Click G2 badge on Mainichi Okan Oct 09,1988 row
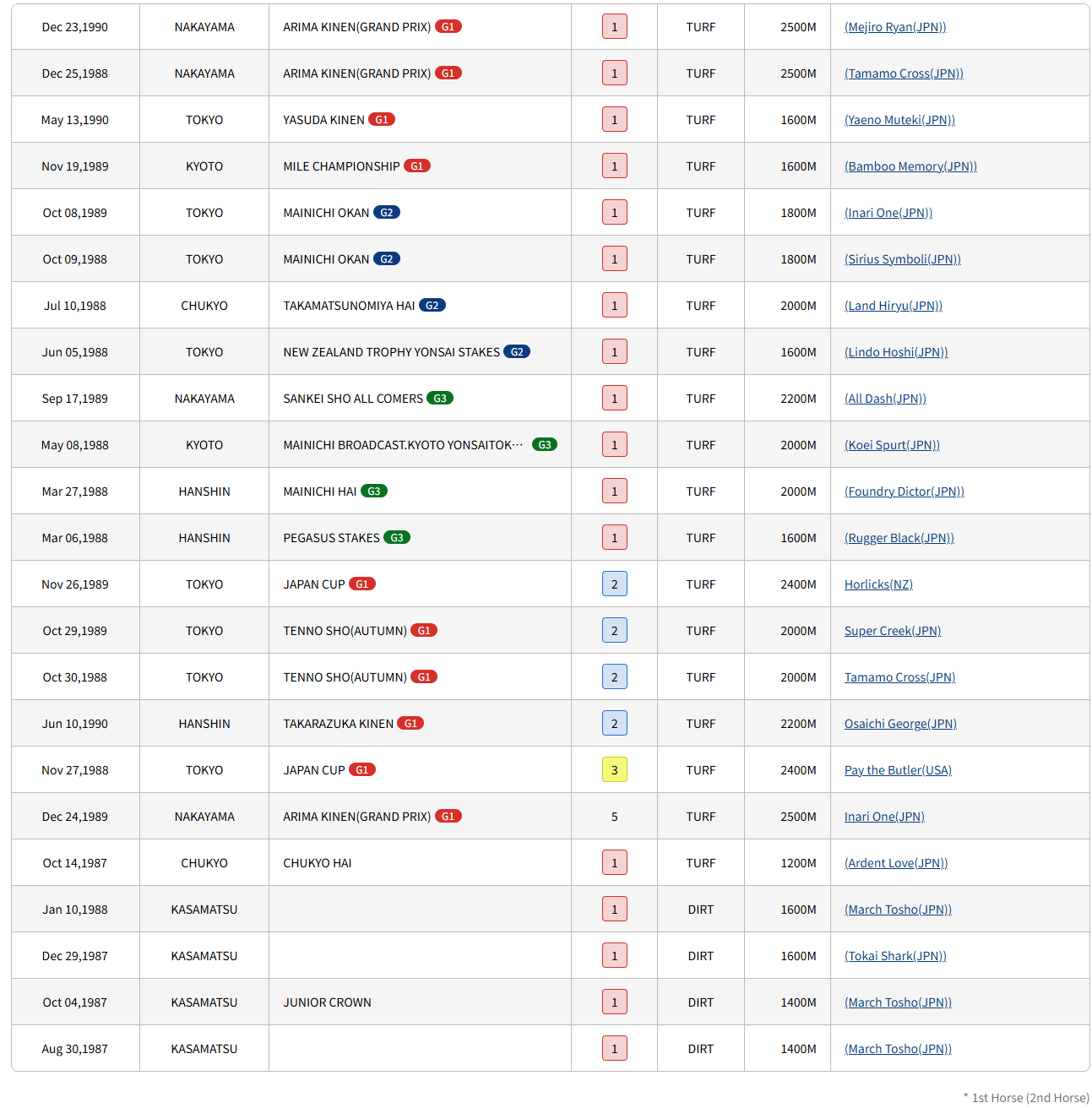1092x1108 pixels. click(387, 259)
